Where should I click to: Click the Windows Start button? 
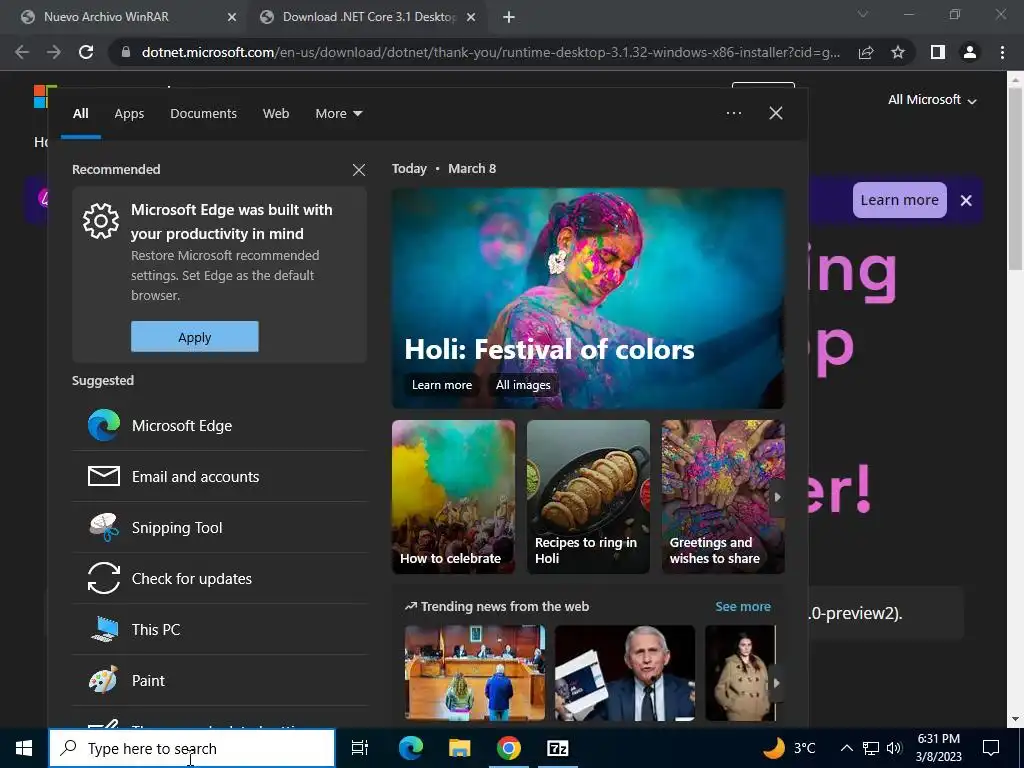point(24,748)
